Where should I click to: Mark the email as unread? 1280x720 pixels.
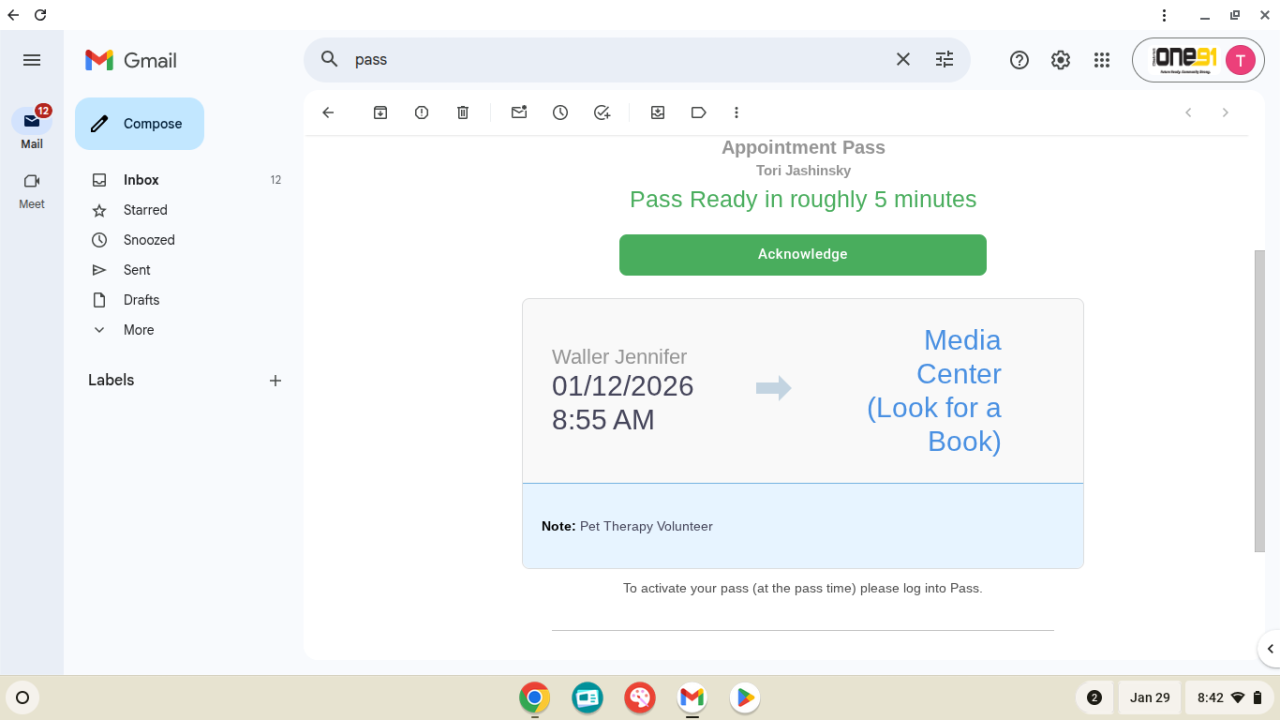point(519,113)
